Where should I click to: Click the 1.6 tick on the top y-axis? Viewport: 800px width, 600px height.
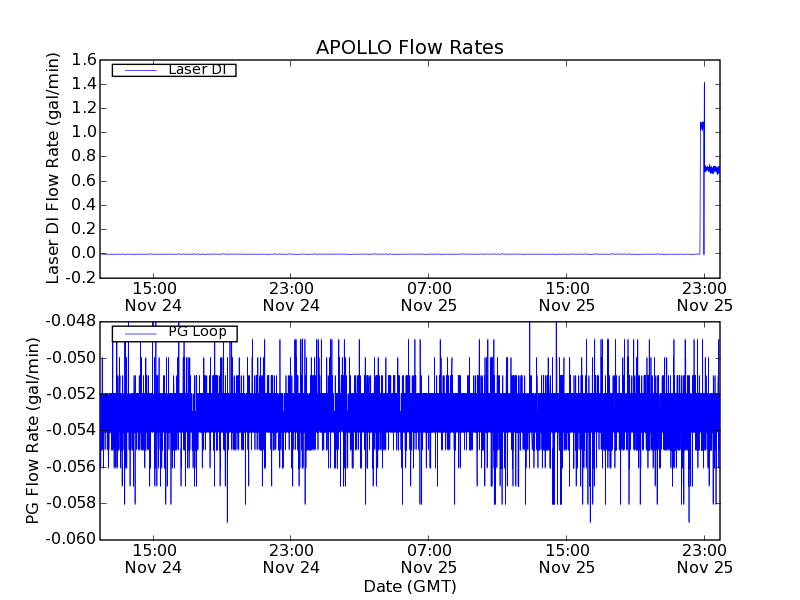point(83,60)
